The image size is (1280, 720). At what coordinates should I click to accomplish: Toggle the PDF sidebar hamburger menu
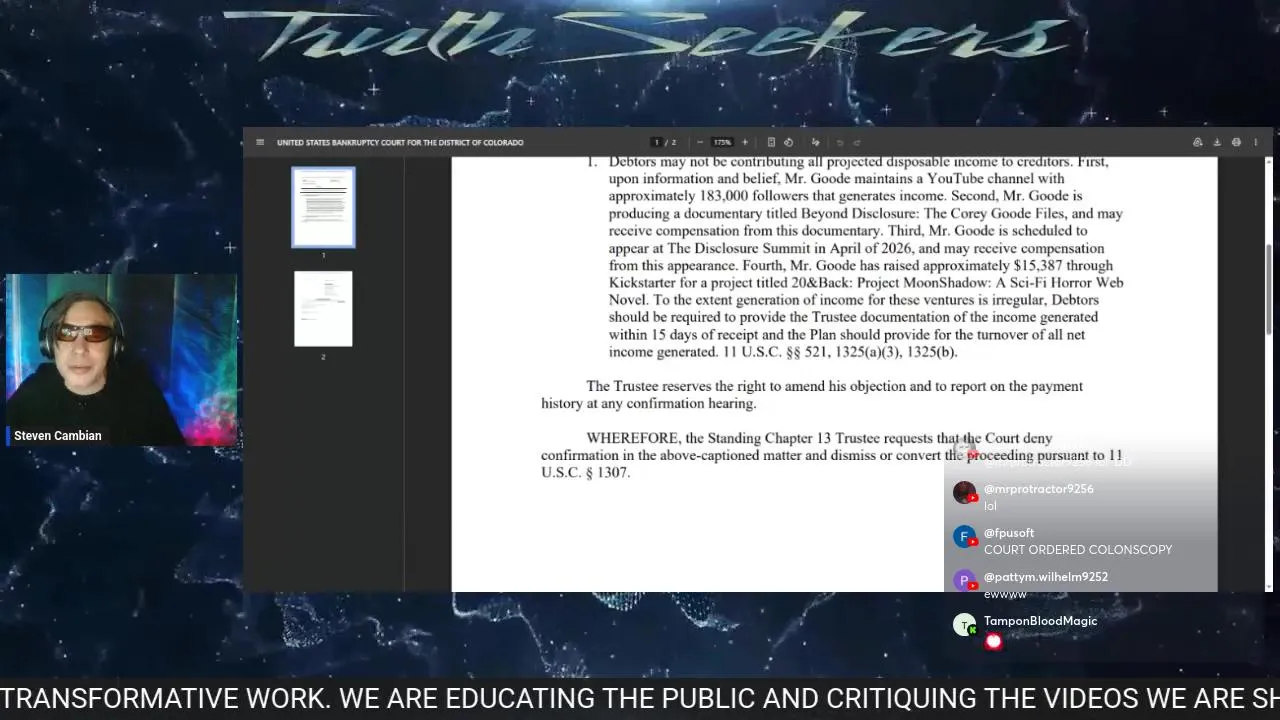[260, 142]
